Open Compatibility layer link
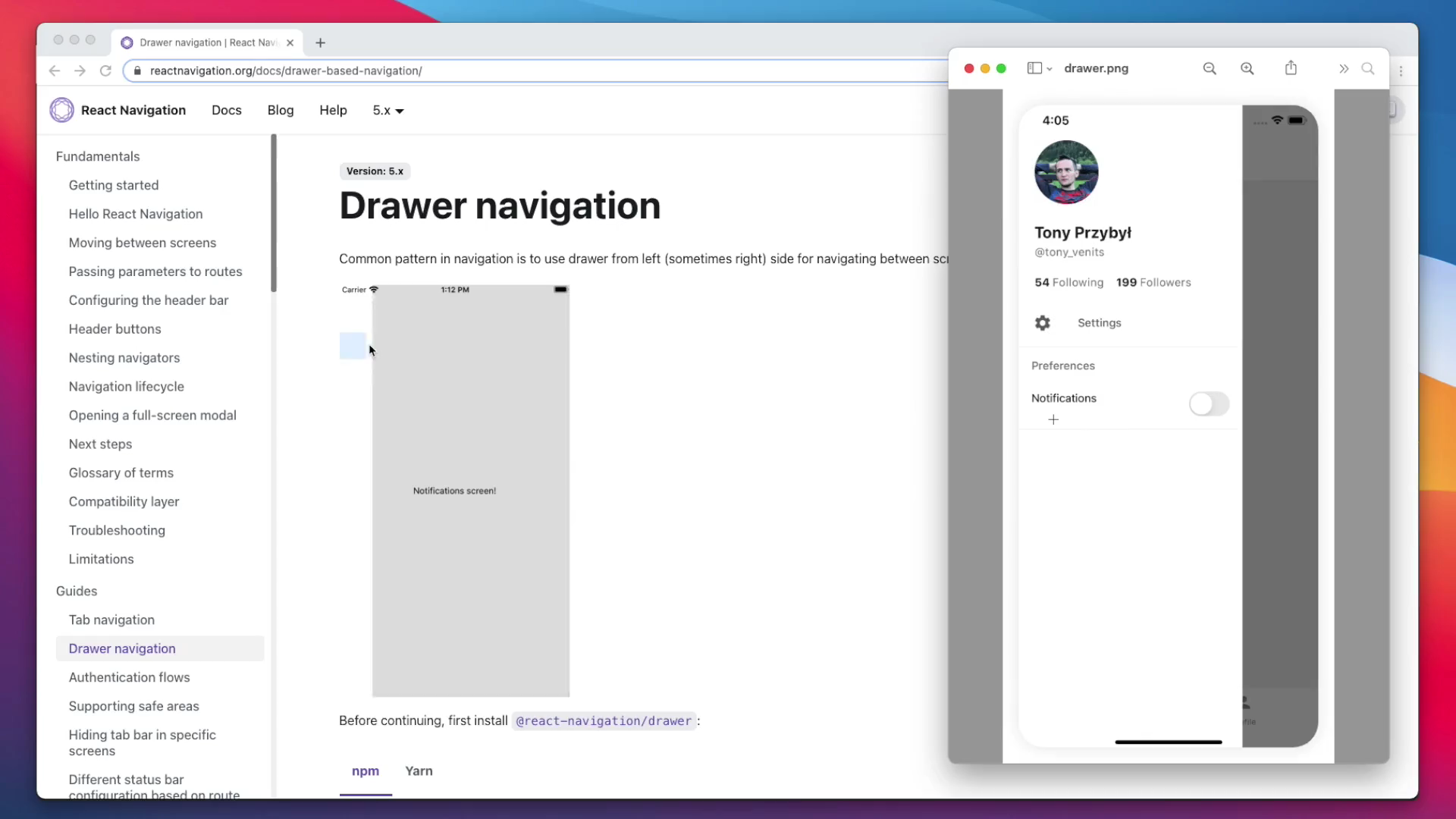Screen dimensions: 1456x819 coord(124,502)
